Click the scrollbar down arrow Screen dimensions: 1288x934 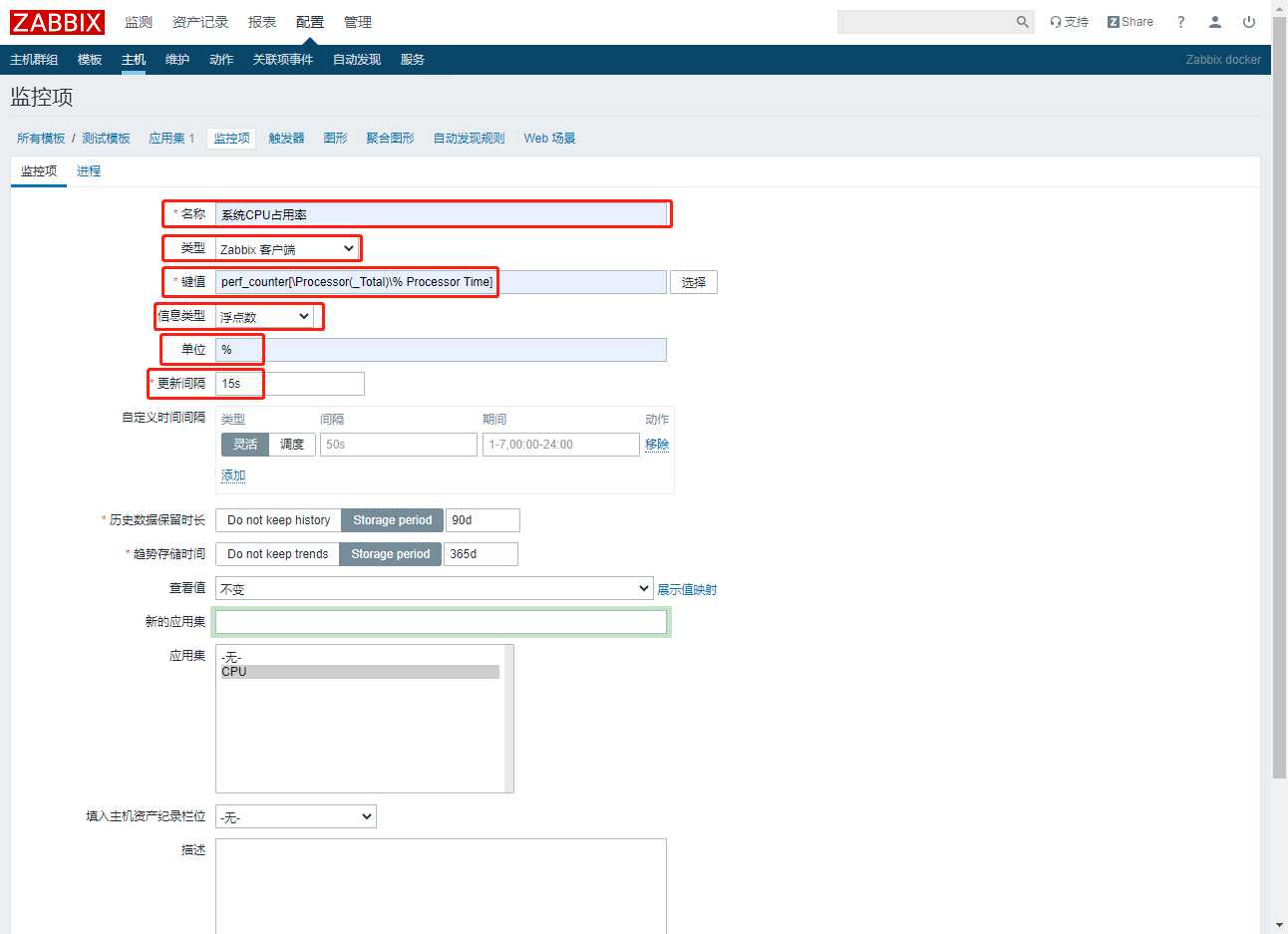click(1279, 926)
